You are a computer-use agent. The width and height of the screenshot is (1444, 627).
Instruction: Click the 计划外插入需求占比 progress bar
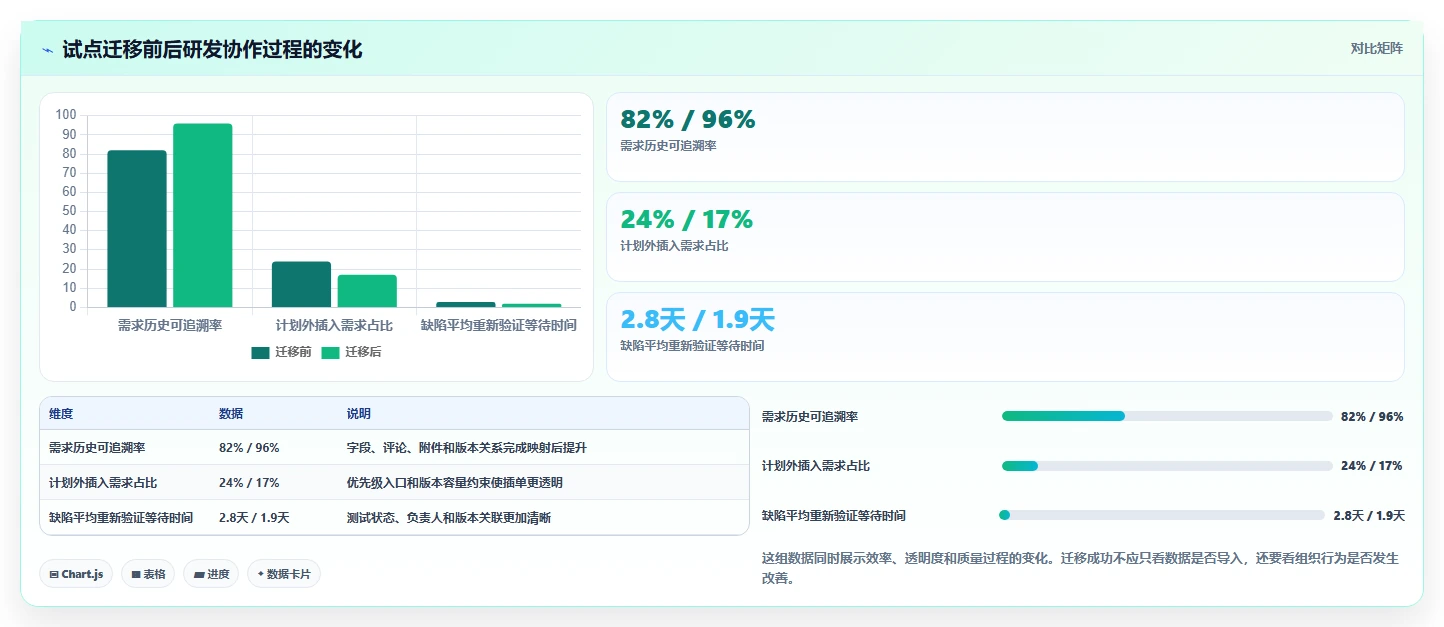click(x=1167, y=466)
